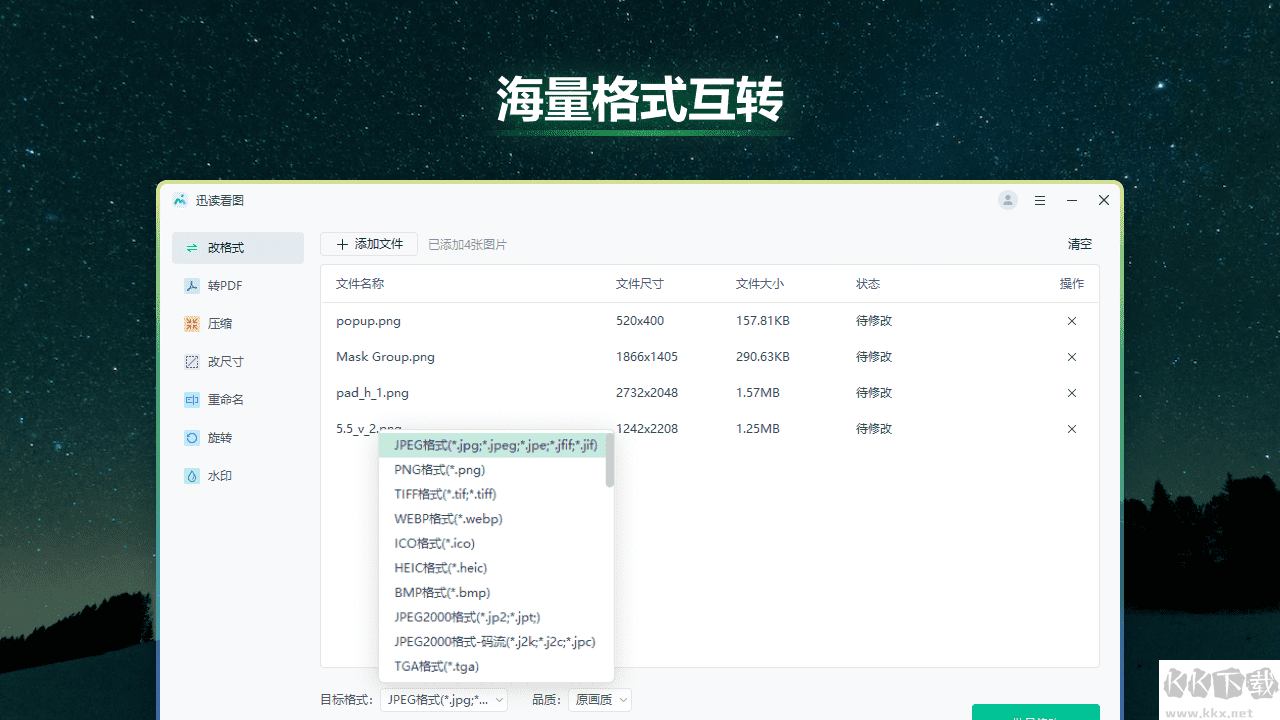Click the user account icon
The height and width of the screenshot is (720, 1280).
pyautogui.click(x=1007, y=200)
